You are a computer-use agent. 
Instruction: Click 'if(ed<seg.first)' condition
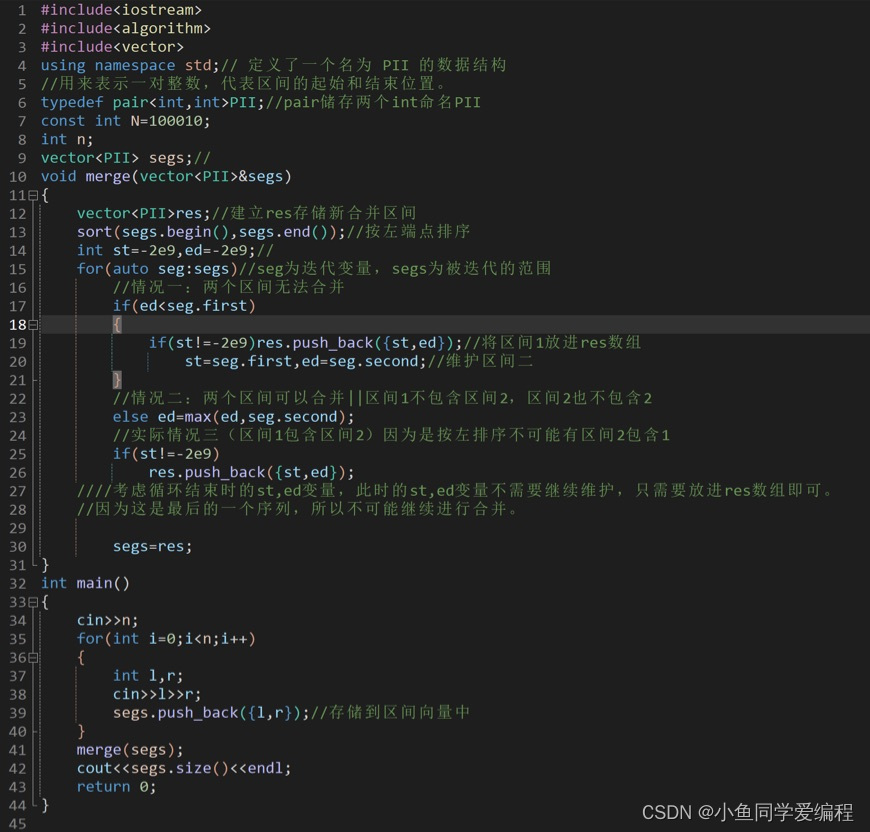(184, 306)
